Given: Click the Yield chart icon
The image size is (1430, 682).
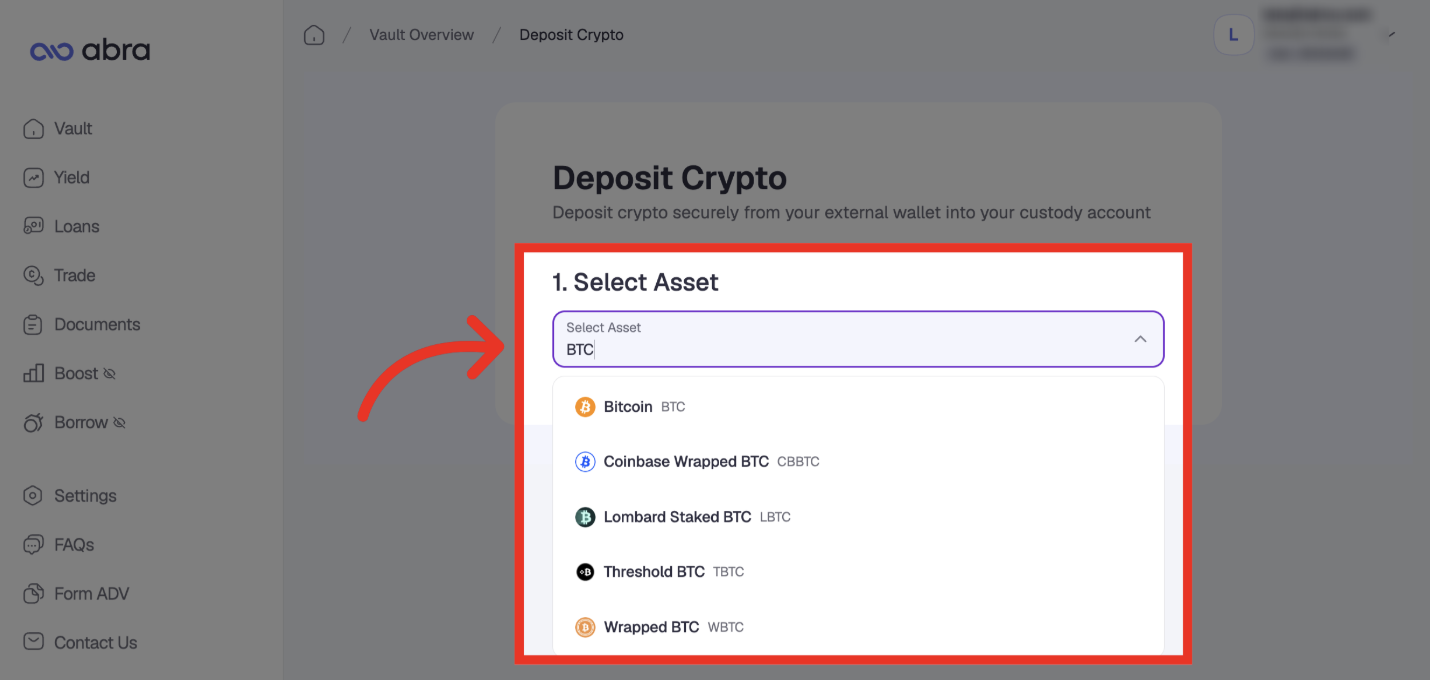Looking at the screenshot, I should click(x=33, y=178).
